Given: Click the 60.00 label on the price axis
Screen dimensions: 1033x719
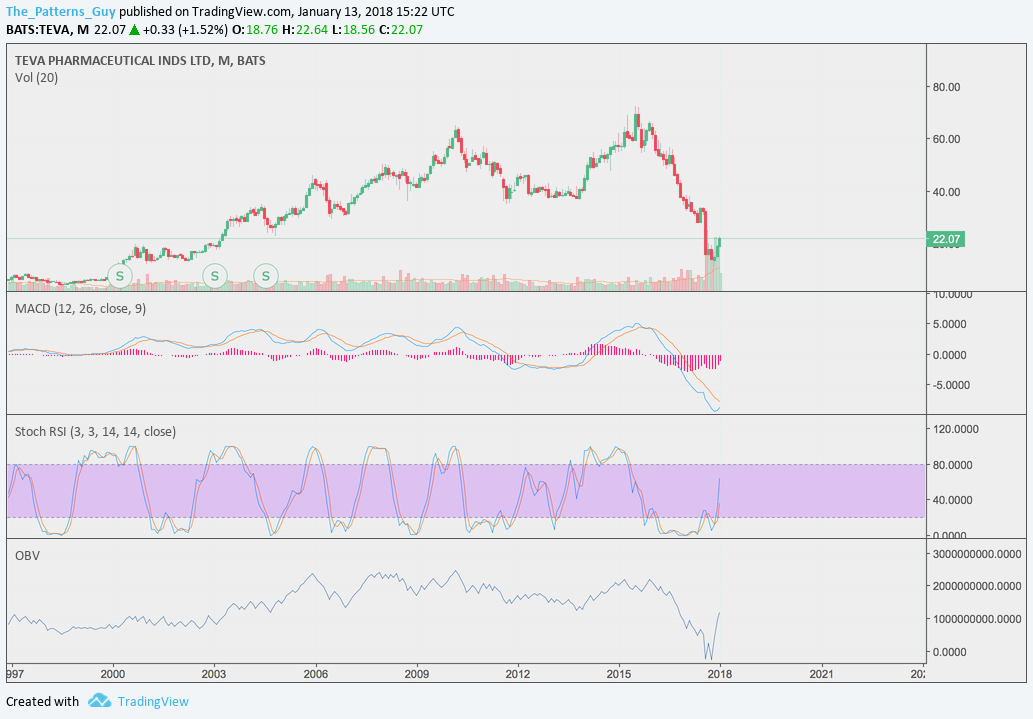Looking at the screenshot, I should pos(946,139).
